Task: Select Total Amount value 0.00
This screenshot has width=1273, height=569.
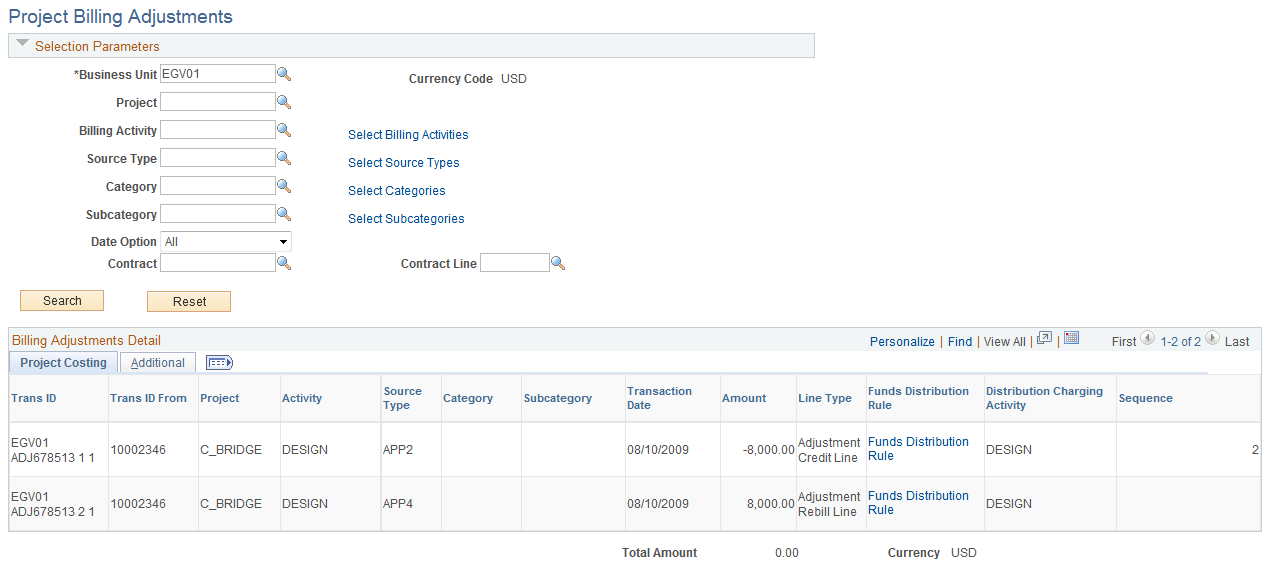Action: click(787, 553)
